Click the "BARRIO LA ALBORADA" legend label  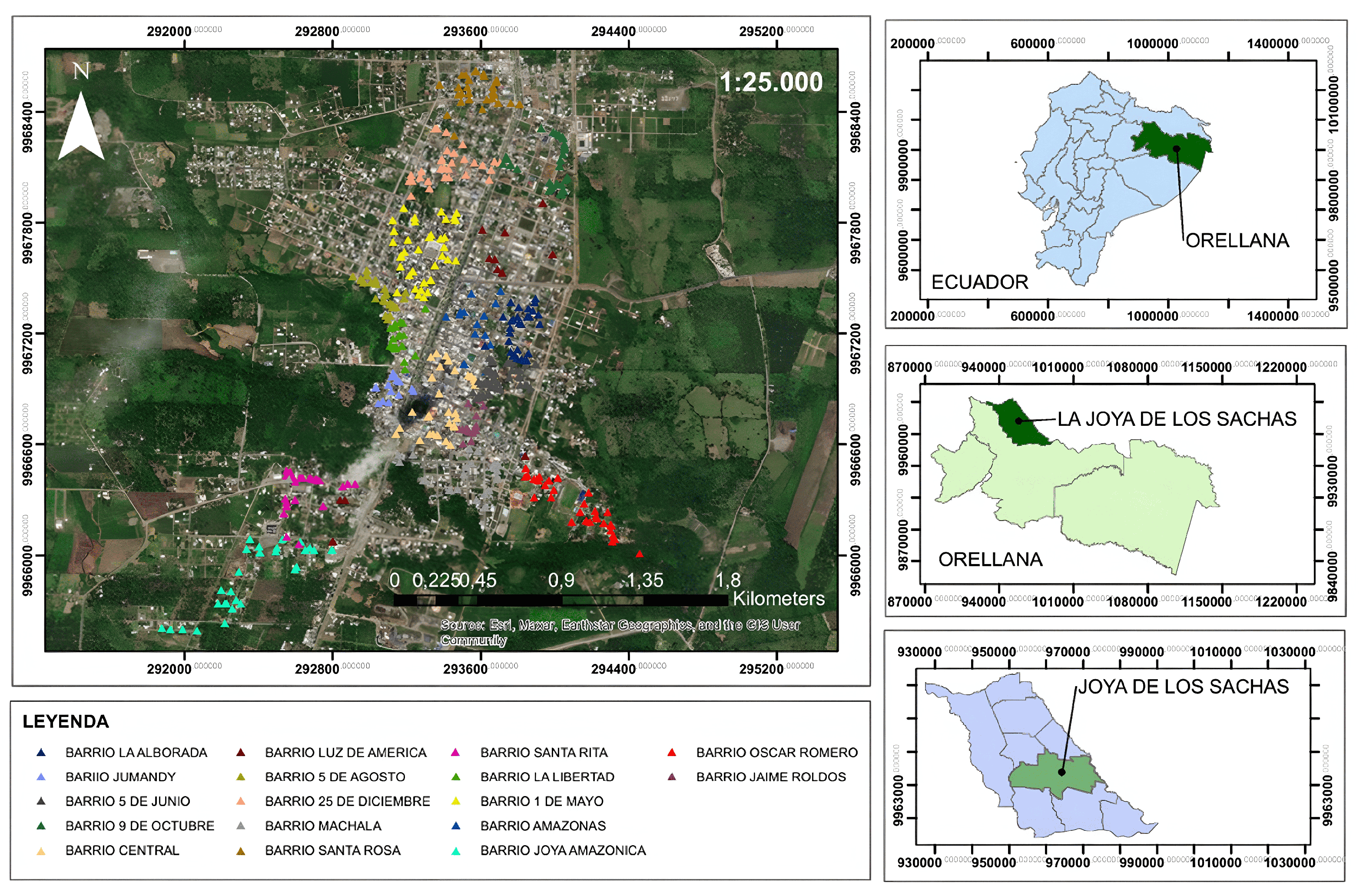coord(136,753)
